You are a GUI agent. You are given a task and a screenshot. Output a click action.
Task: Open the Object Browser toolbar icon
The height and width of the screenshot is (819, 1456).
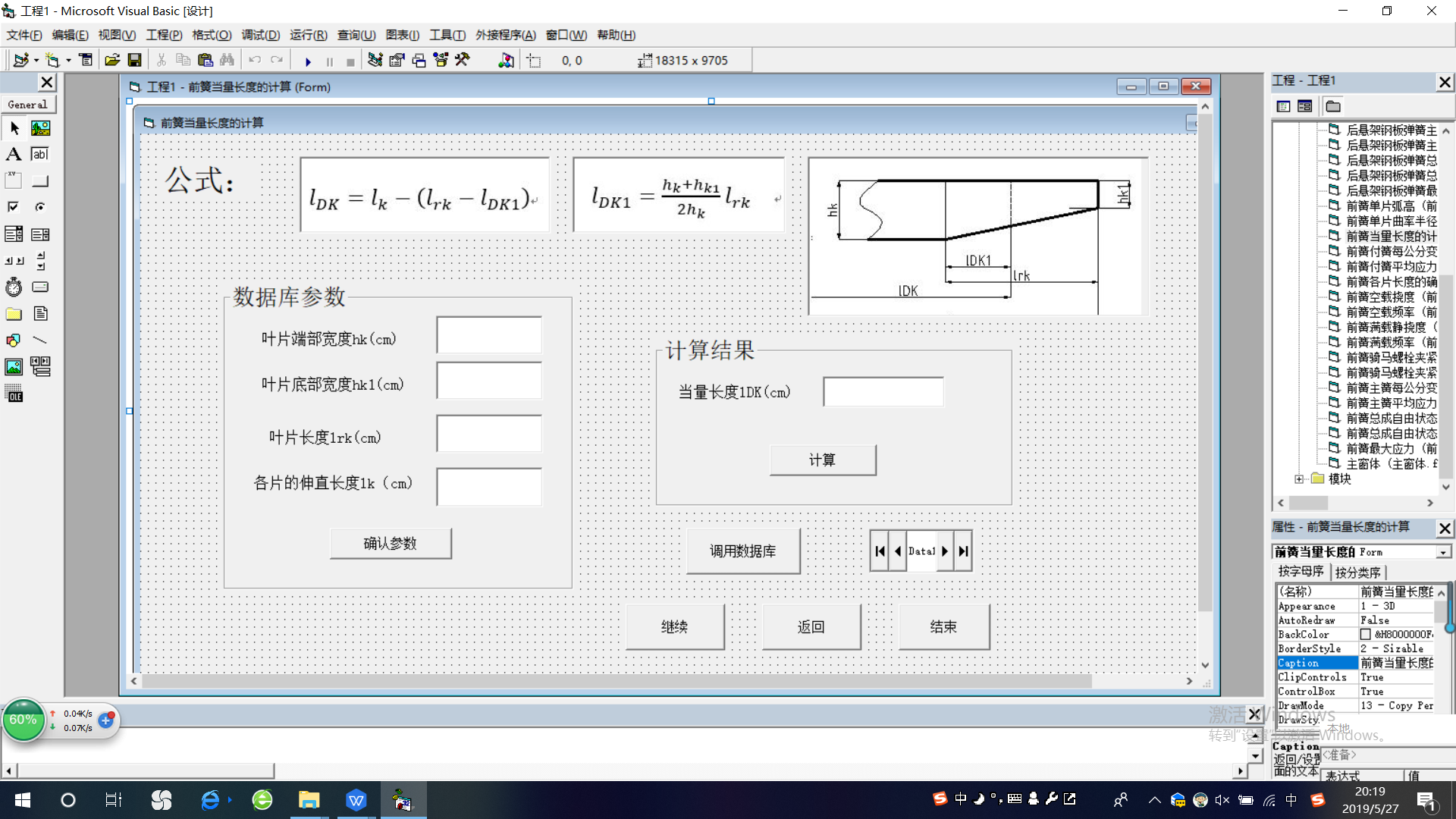coord(441,61)
